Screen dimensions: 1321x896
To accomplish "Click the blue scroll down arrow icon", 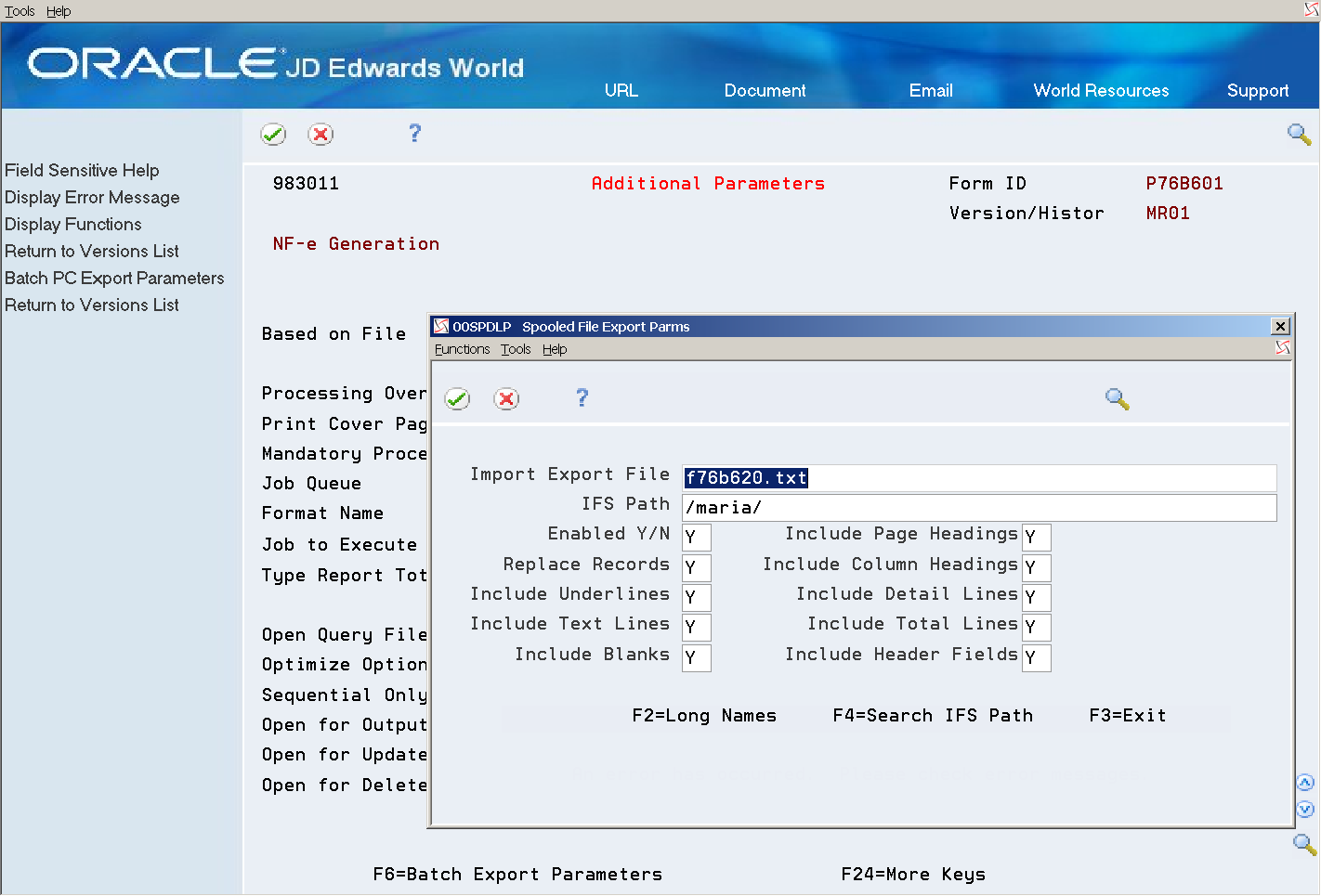I will [x=1305, y=809].
